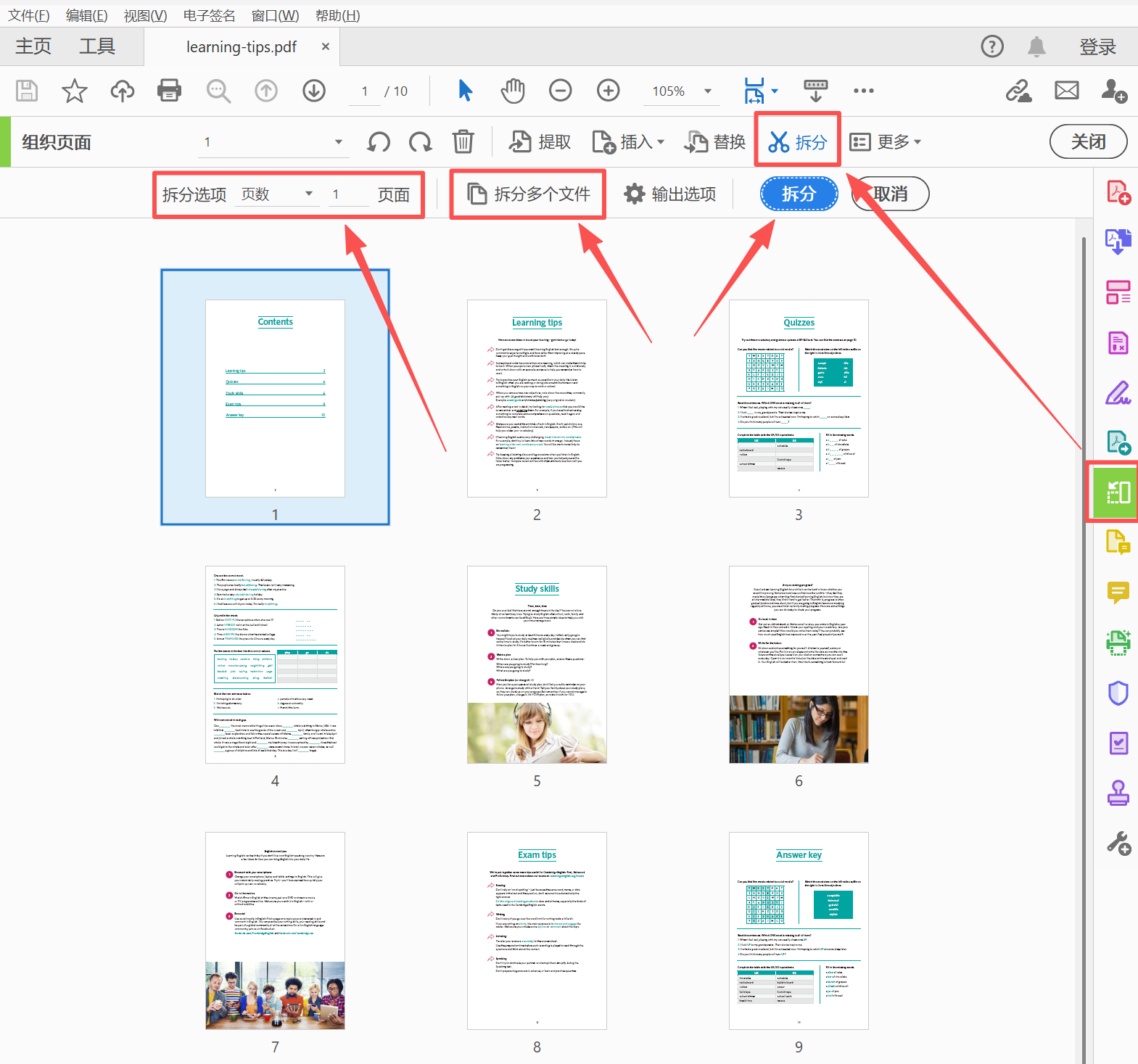Click the split page count input field
1138x1064 pixels.
[x=348, y=194]
